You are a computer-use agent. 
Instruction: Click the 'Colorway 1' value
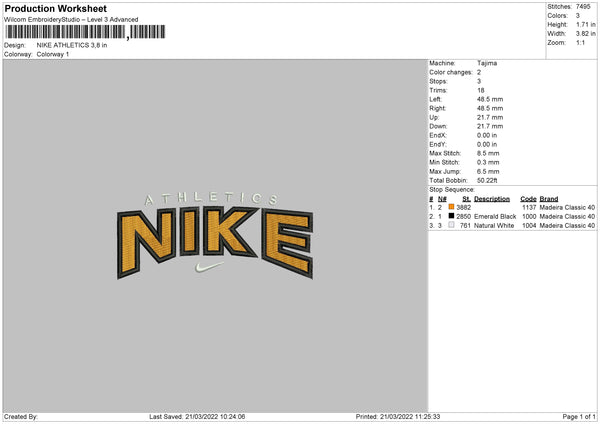[53, 54]
